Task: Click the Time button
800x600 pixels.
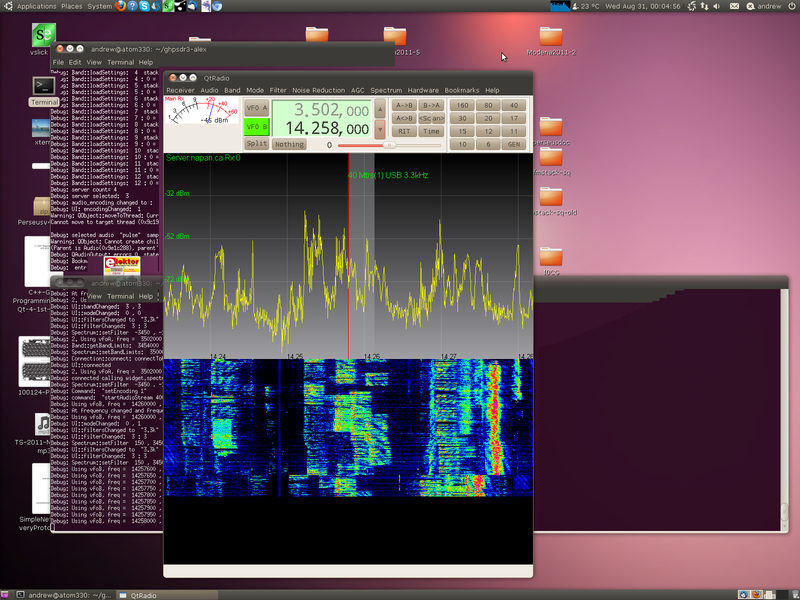Action: point(431,131)
